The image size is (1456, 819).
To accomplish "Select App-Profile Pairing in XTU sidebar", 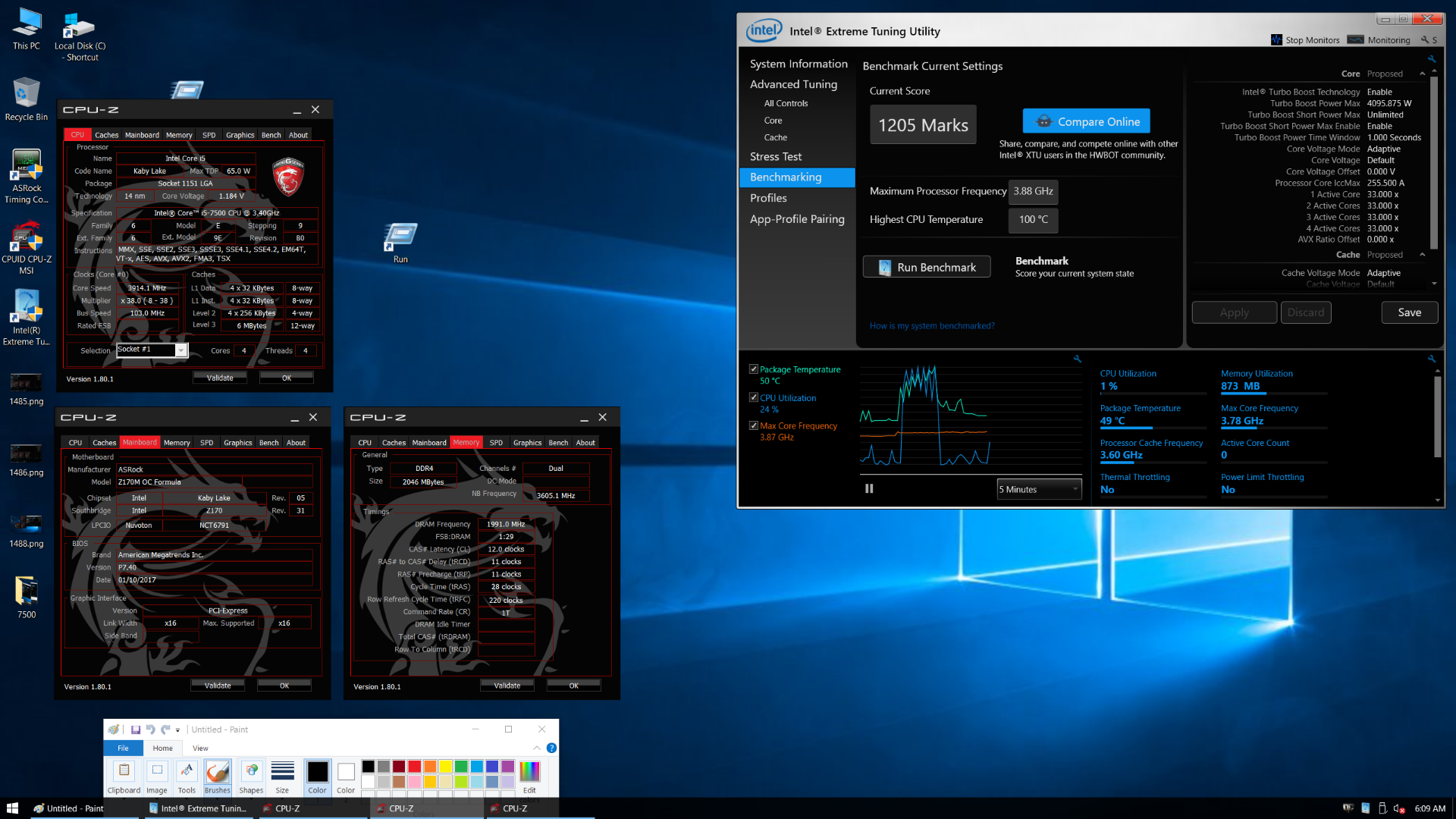I will [x=797, y=219].
